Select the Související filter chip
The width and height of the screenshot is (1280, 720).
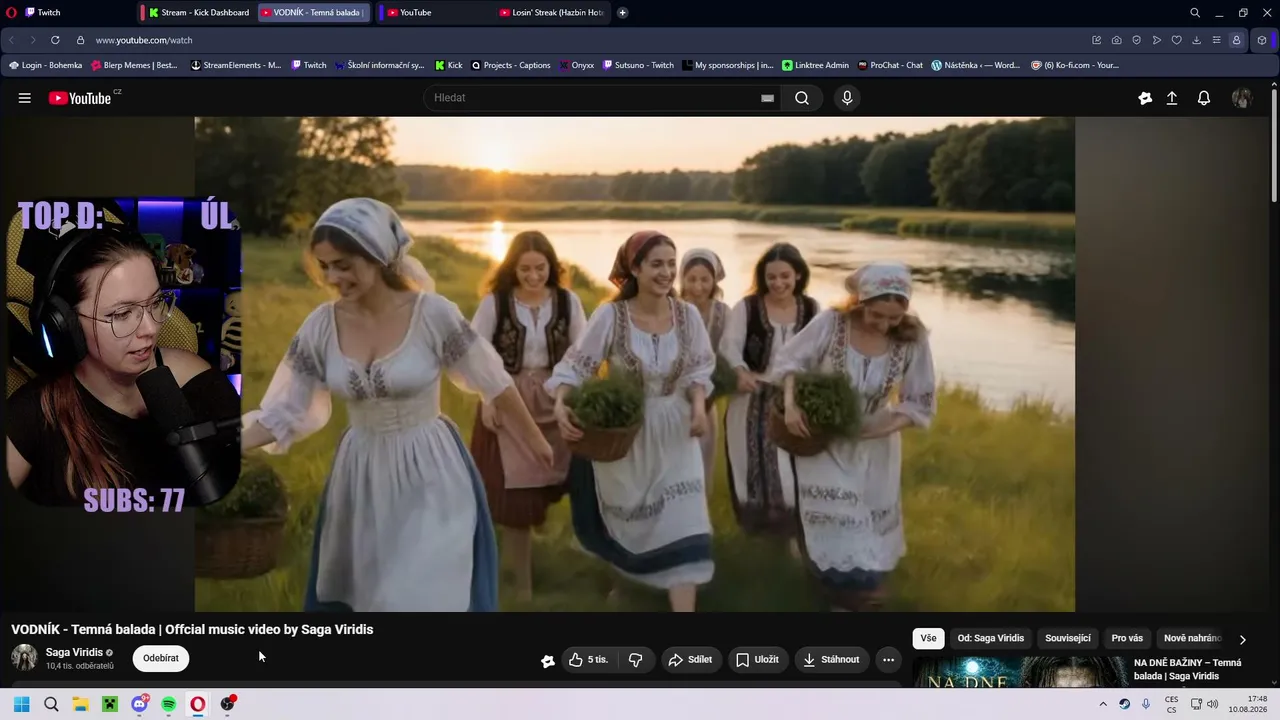tap(1068, 639)
